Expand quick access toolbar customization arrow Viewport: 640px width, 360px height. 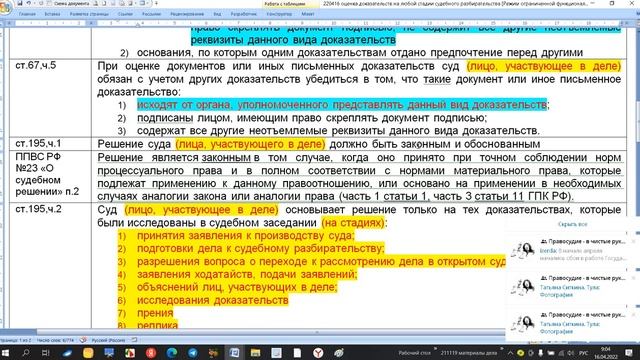coord(156,3)
